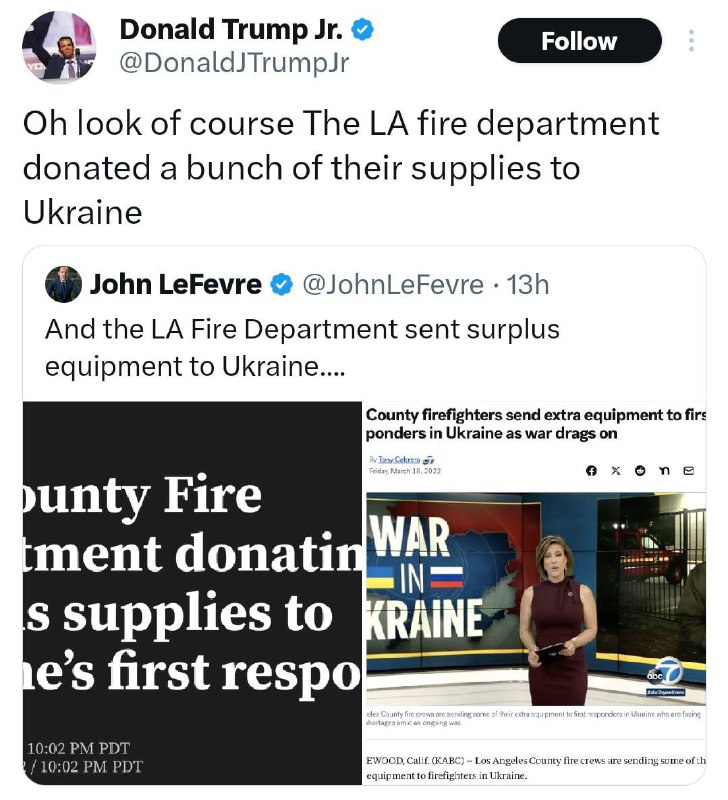The width and height of the screenshot is (728, 800).
Task: Click the Facebook share icon in article
Action: (x=591, y=471)
